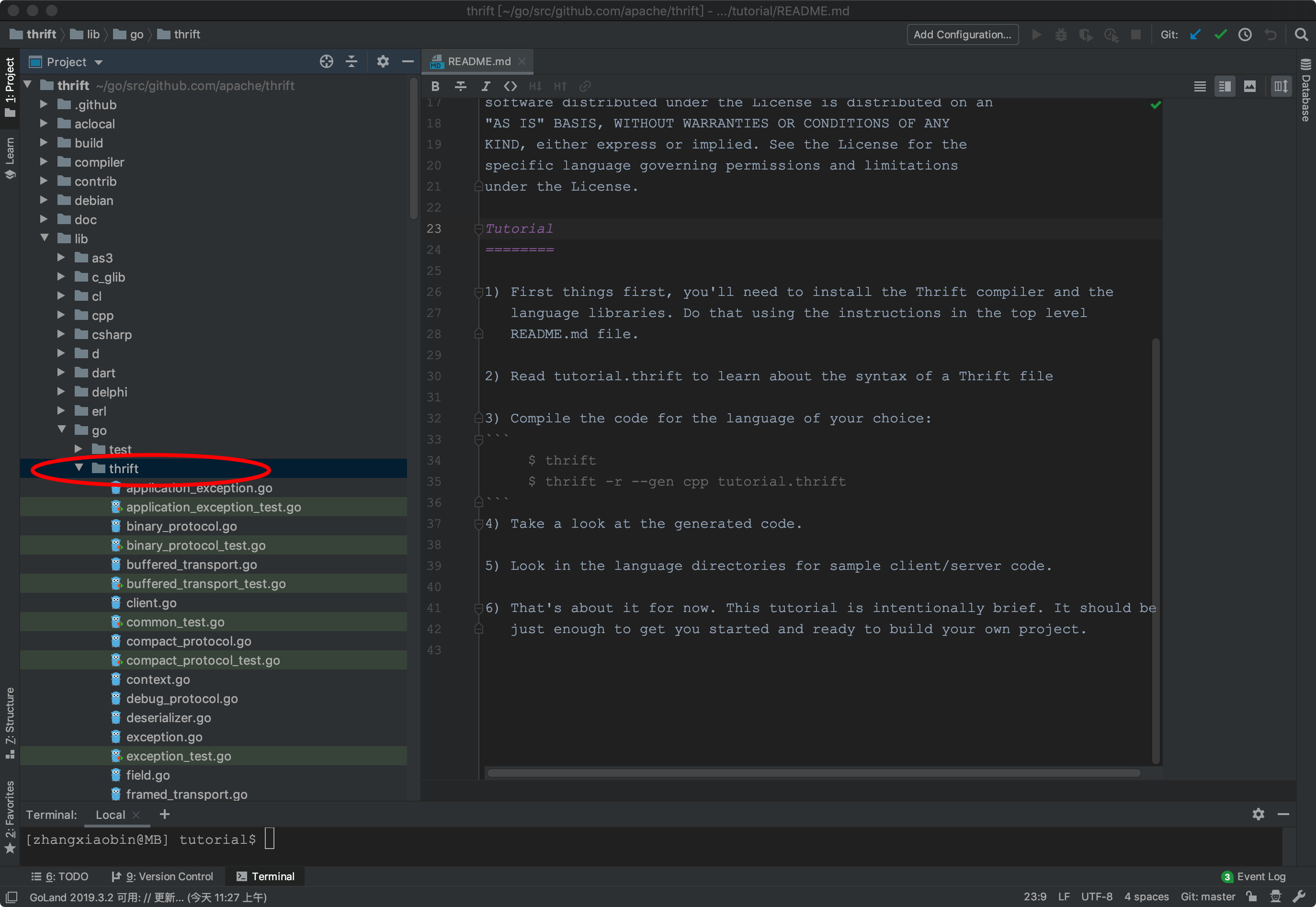Toggle the 2: Favorites side tab

10,816
